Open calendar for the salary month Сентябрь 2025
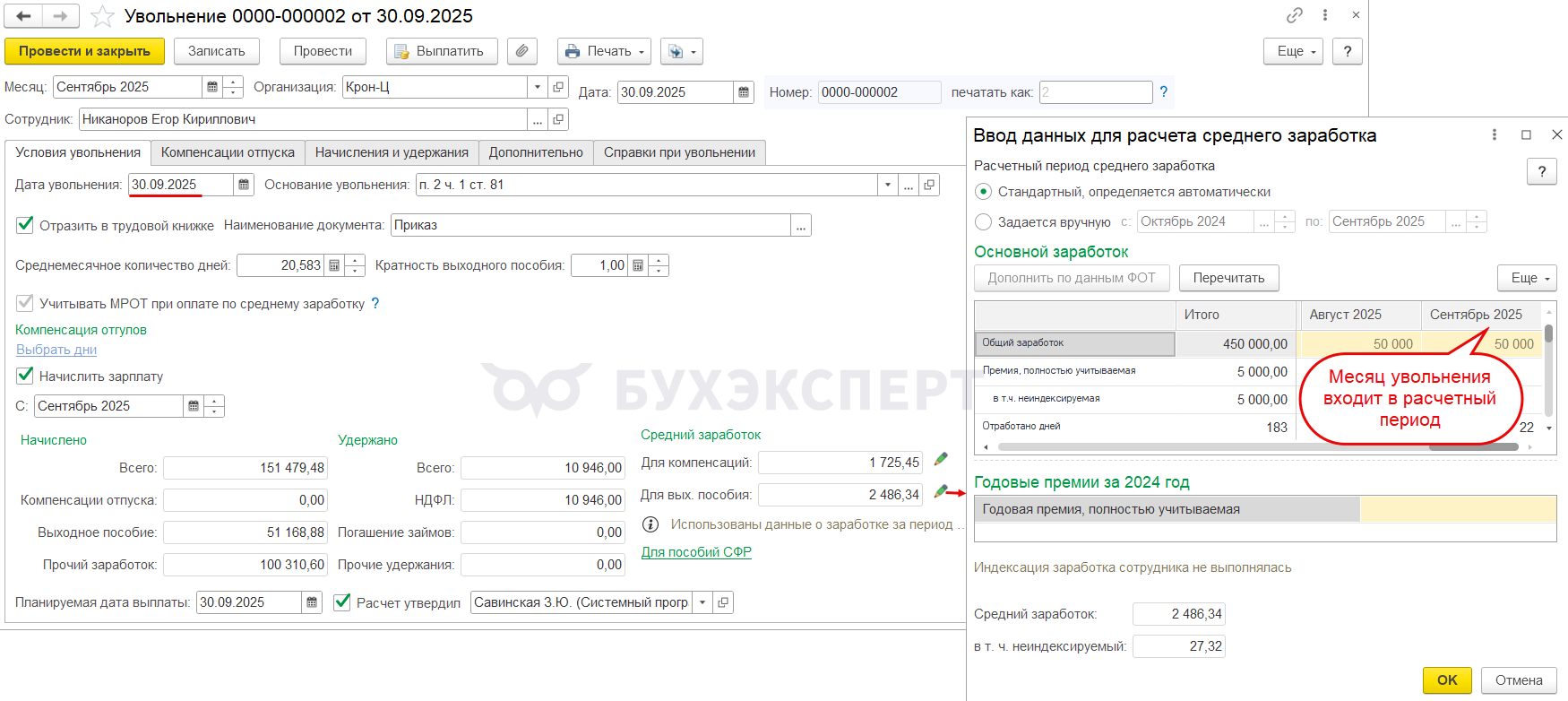Viewport: 1568px width, 701px height. click(x=194, y=406)
